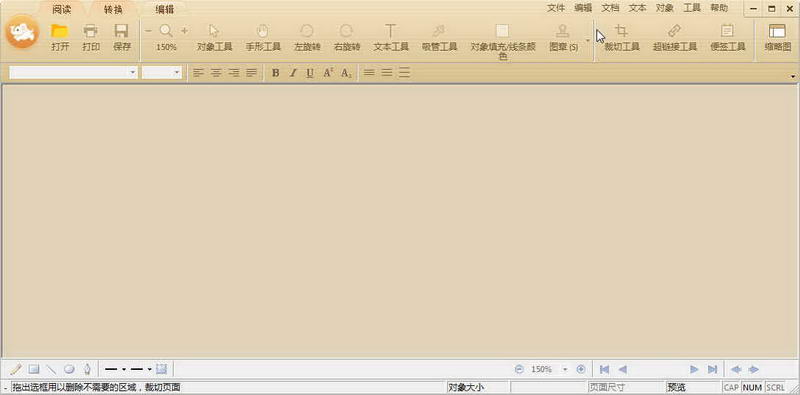Viewport: 800px width, 395px height.
Task: Open the 对象 menu
Action: pos(665,8)
